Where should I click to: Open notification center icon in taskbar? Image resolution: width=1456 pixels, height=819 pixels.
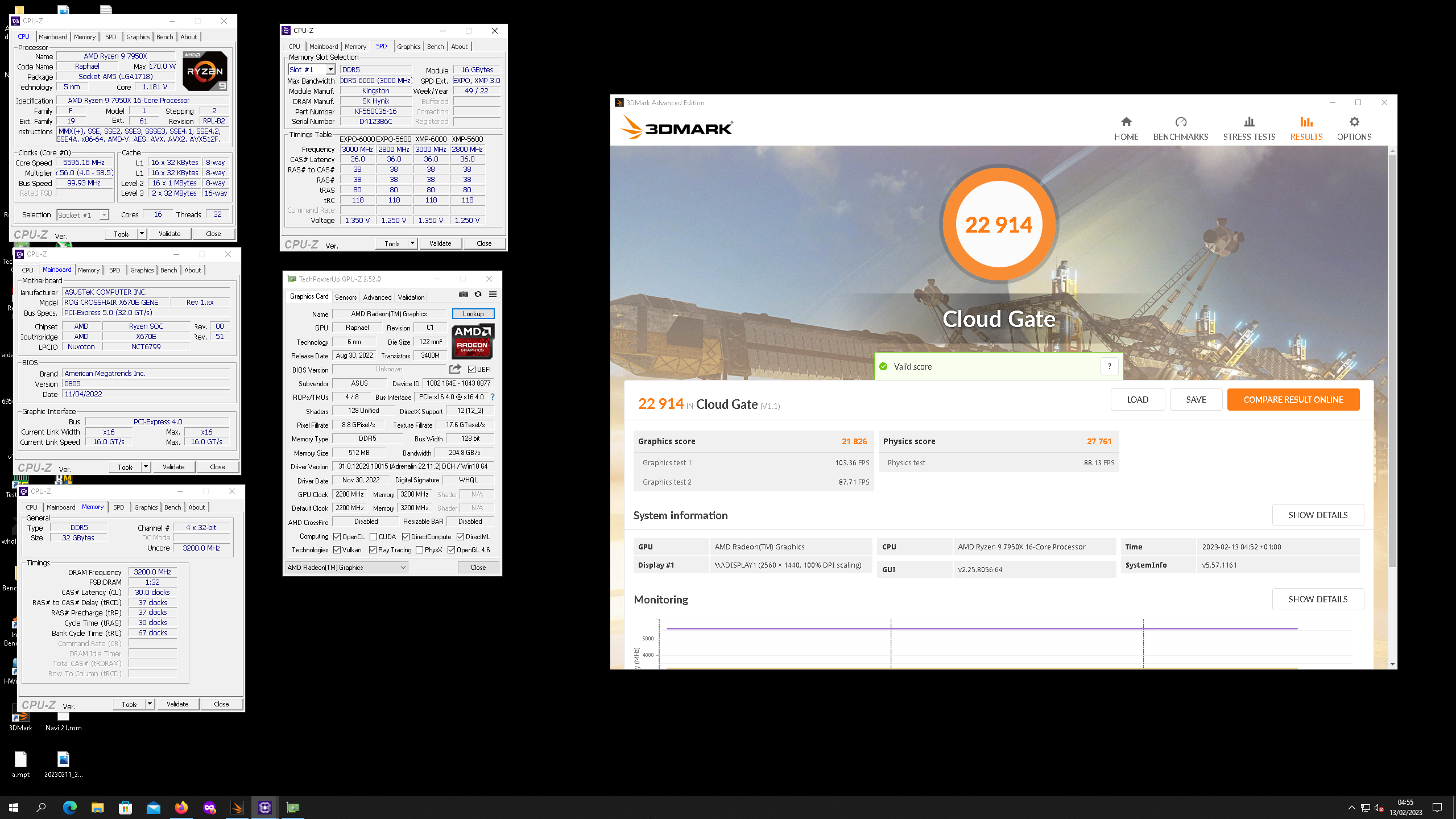1437,808
